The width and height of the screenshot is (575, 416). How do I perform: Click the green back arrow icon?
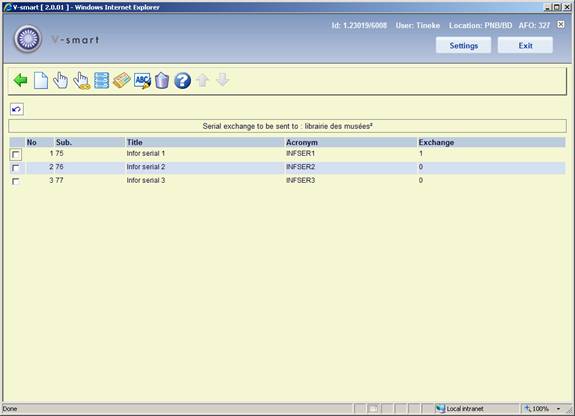(x=21, y=80)
